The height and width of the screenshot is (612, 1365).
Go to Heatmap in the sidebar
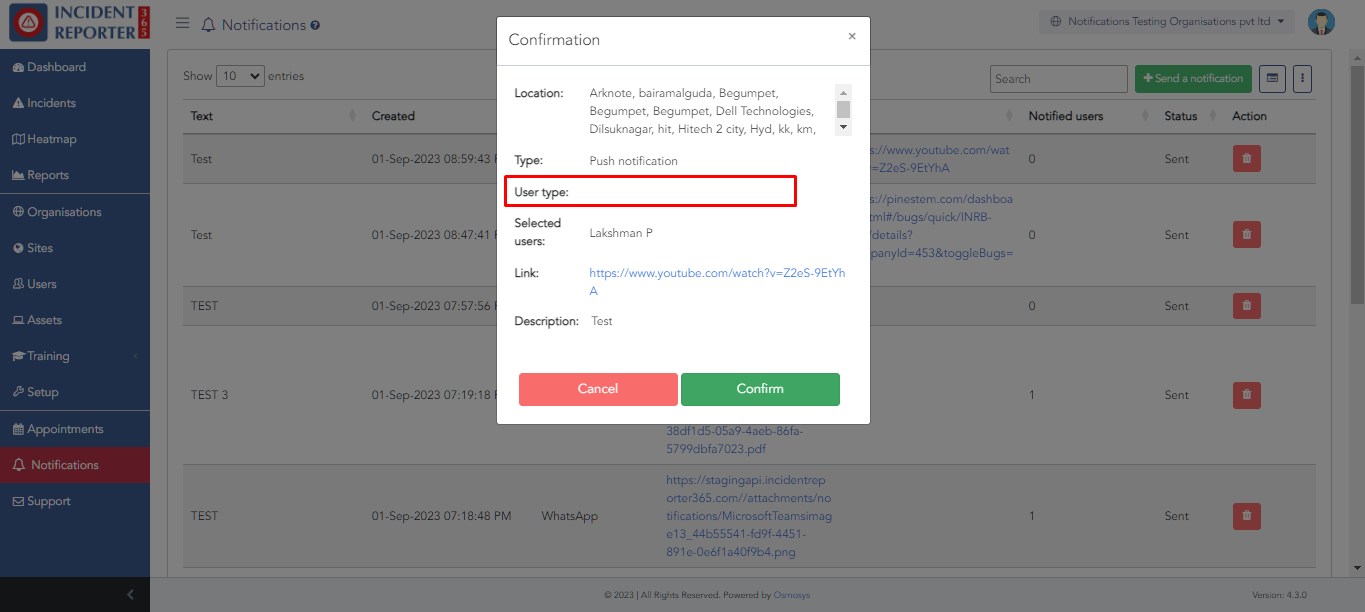(51, 139)
